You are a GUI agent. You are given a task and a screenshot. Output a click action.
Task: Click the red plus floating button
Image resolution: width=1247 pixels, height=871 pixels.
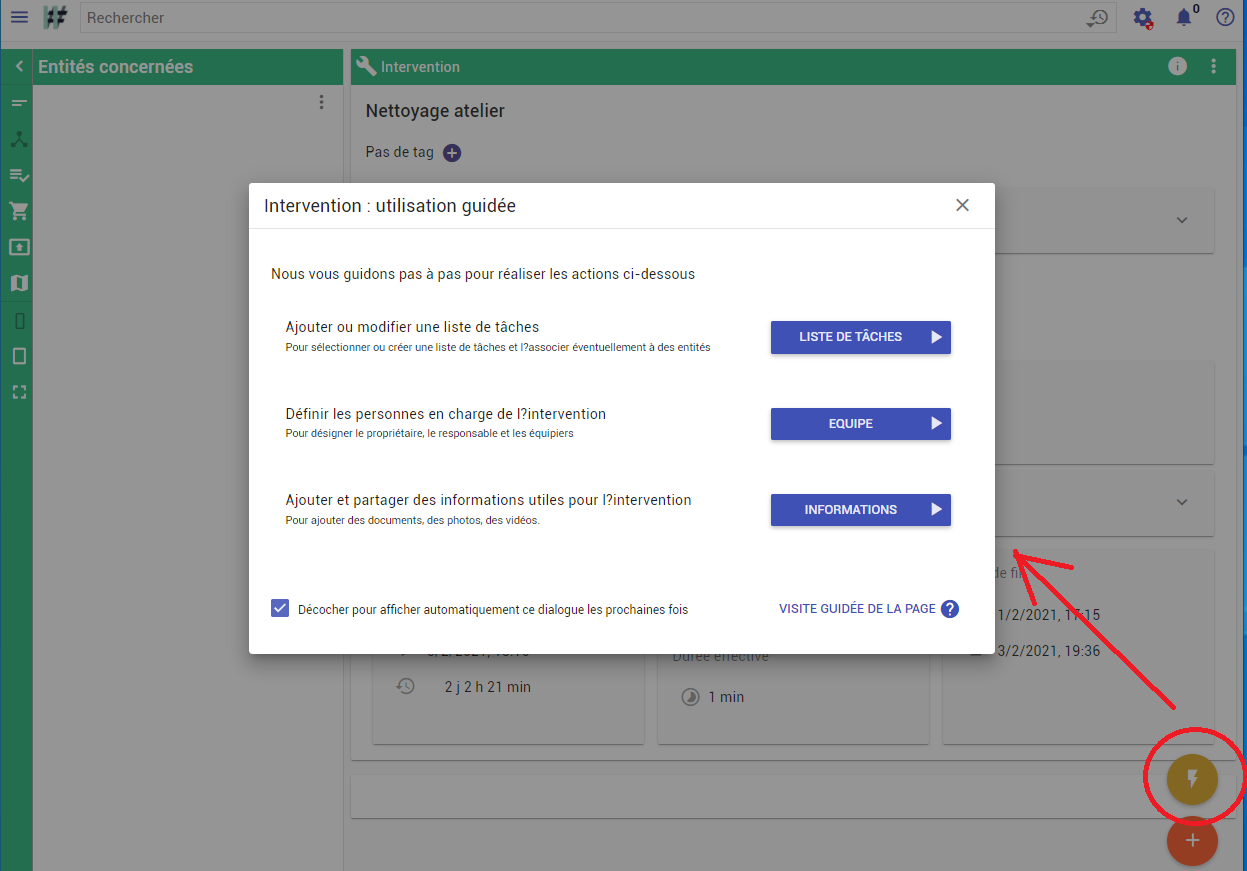click(1192, 841)
